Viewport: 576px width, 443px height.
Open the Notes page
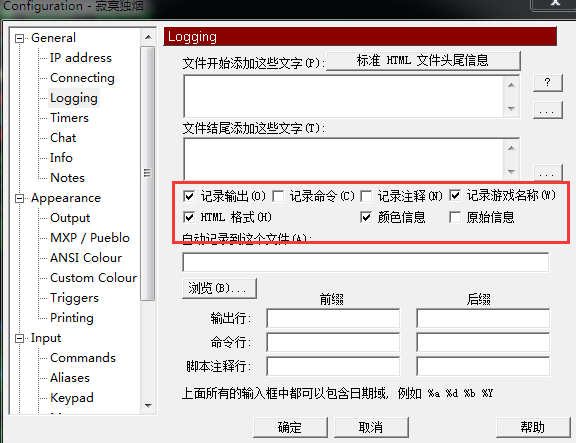pos(67,178)
